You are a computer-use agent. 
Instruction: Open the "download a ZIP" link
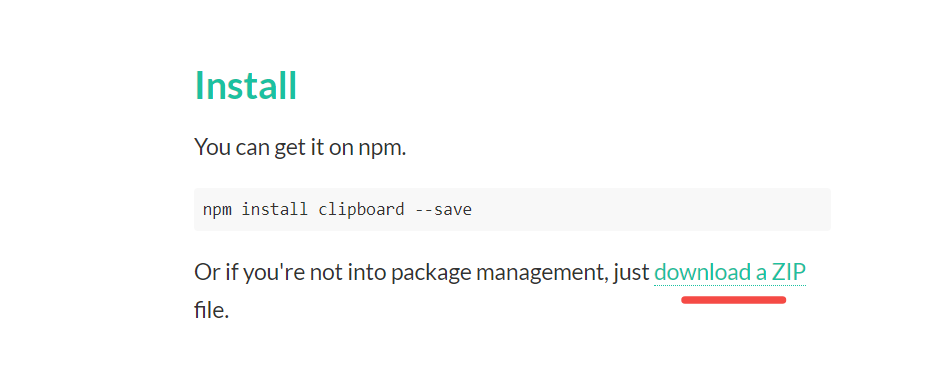[730, 273]
